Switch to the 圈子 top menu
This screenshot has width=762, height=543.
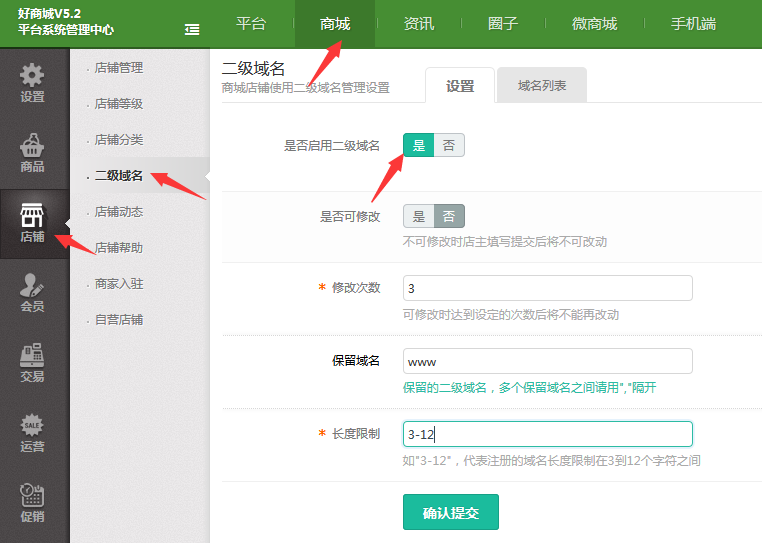503,24
